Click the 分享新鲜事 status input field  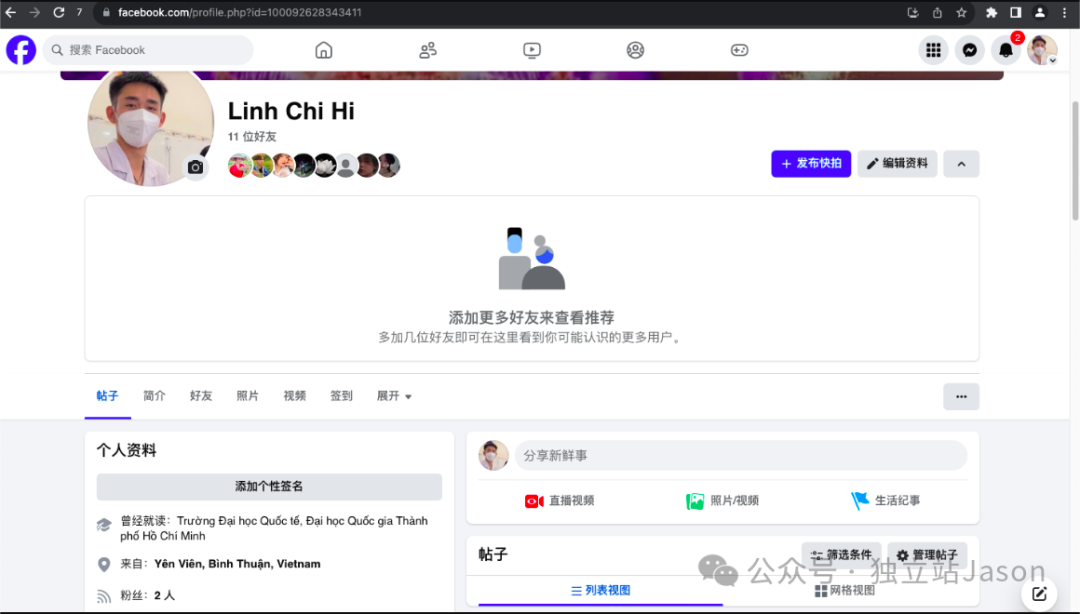(x=740, y=455)
